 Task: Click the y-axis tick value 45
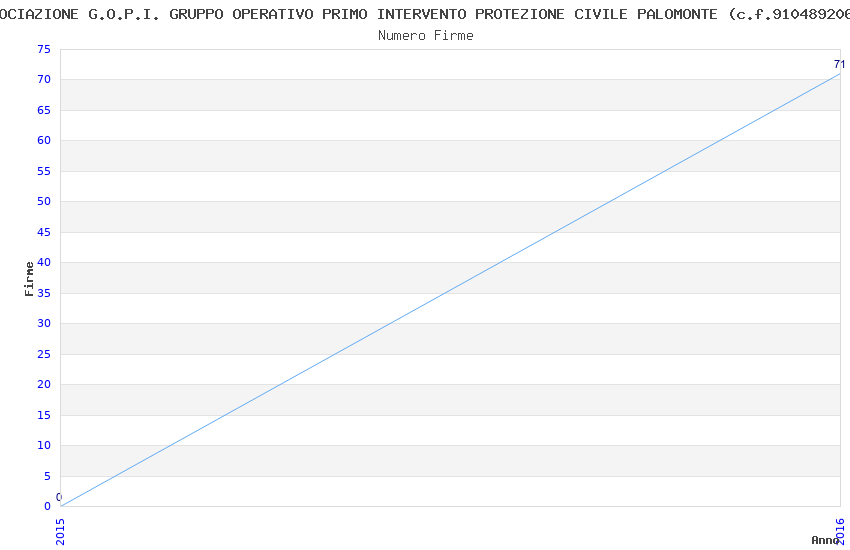[x=44, y=232]
